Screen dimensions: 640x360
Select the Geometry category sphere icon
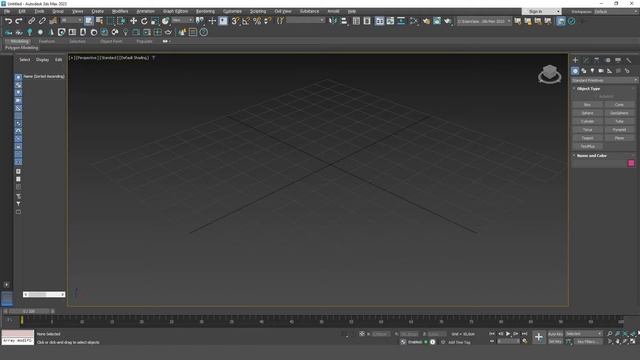point(575,71)
